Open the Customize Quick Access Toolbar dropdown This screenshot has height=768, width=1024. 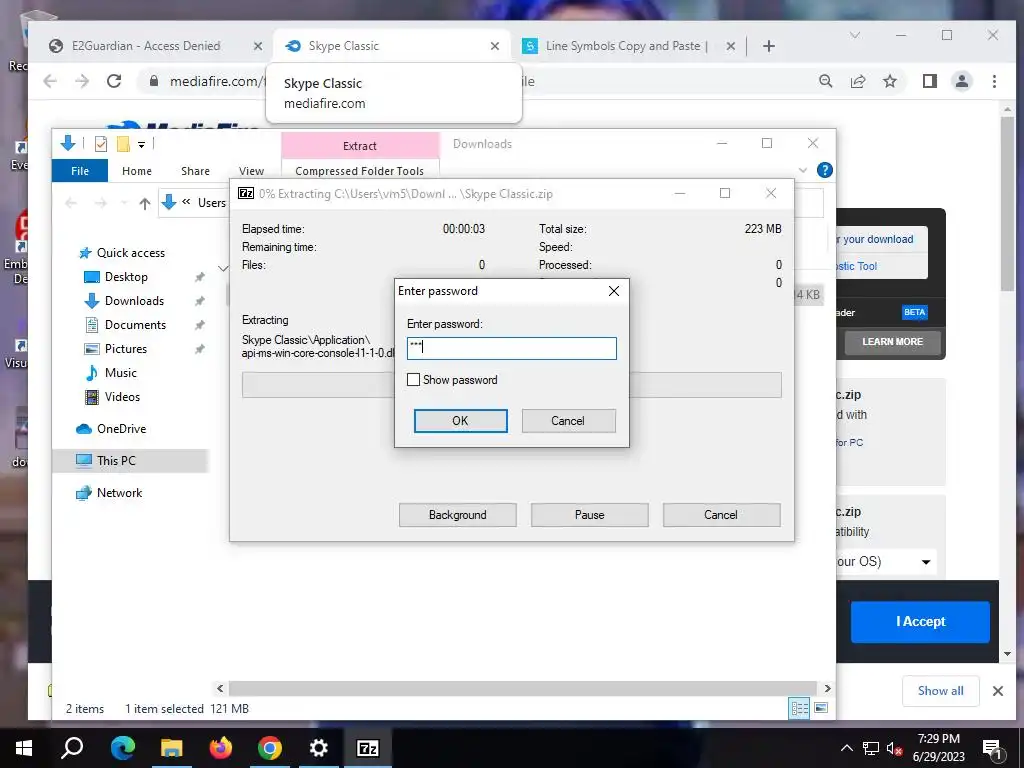tap(141, 144)
